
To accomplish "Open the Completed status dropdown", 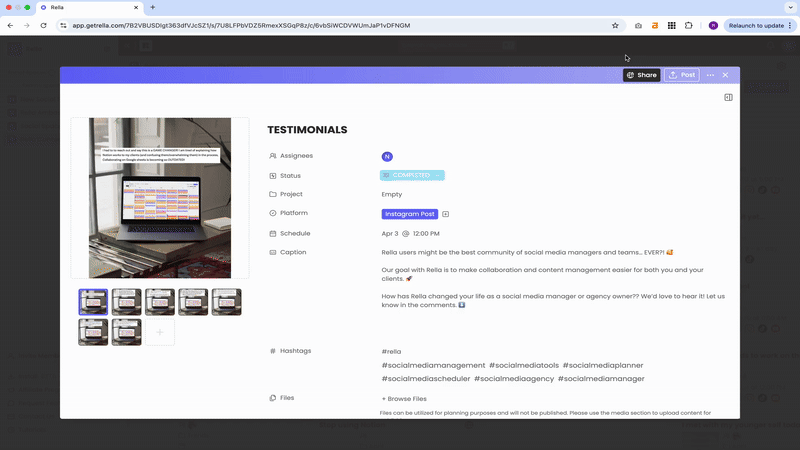I will pyautogui.click(x=412, y=176).
